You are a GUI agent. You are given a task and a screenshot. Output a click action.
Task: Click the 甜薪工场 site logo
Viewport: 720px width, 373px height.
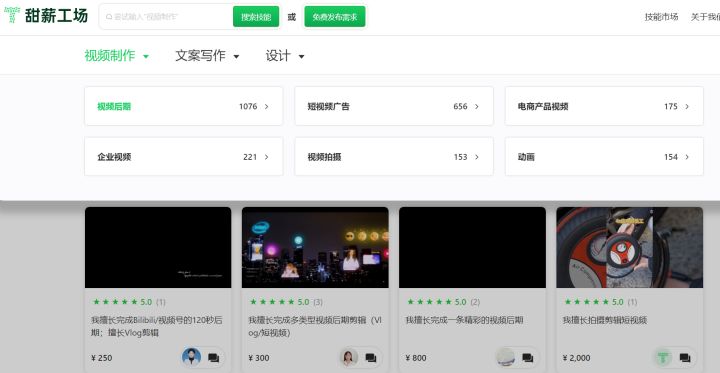click(x=45, y=16)
